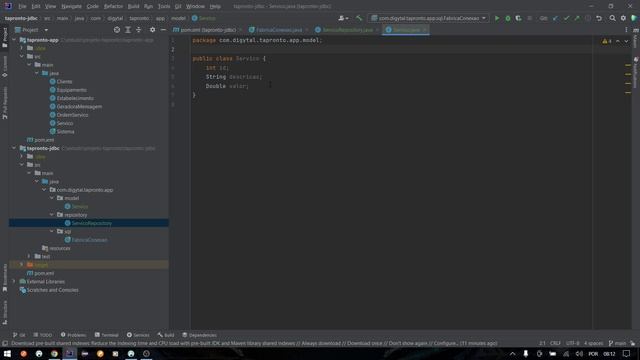Collapse tapronto-jdbc module node

(14, 148)
